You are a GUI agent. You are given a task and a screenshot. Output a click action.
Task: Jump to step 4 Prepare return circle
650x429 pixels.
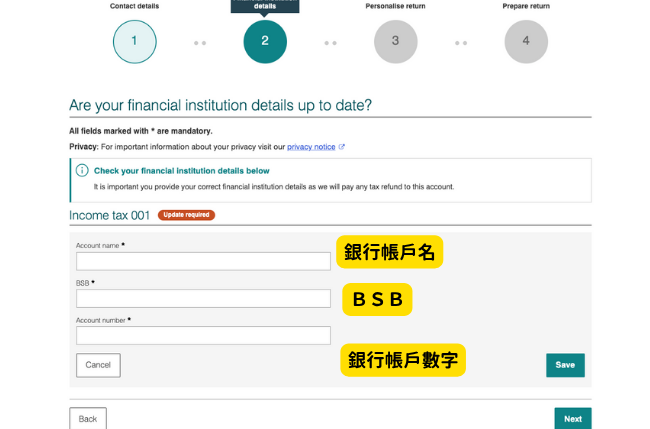coord(526,41)
